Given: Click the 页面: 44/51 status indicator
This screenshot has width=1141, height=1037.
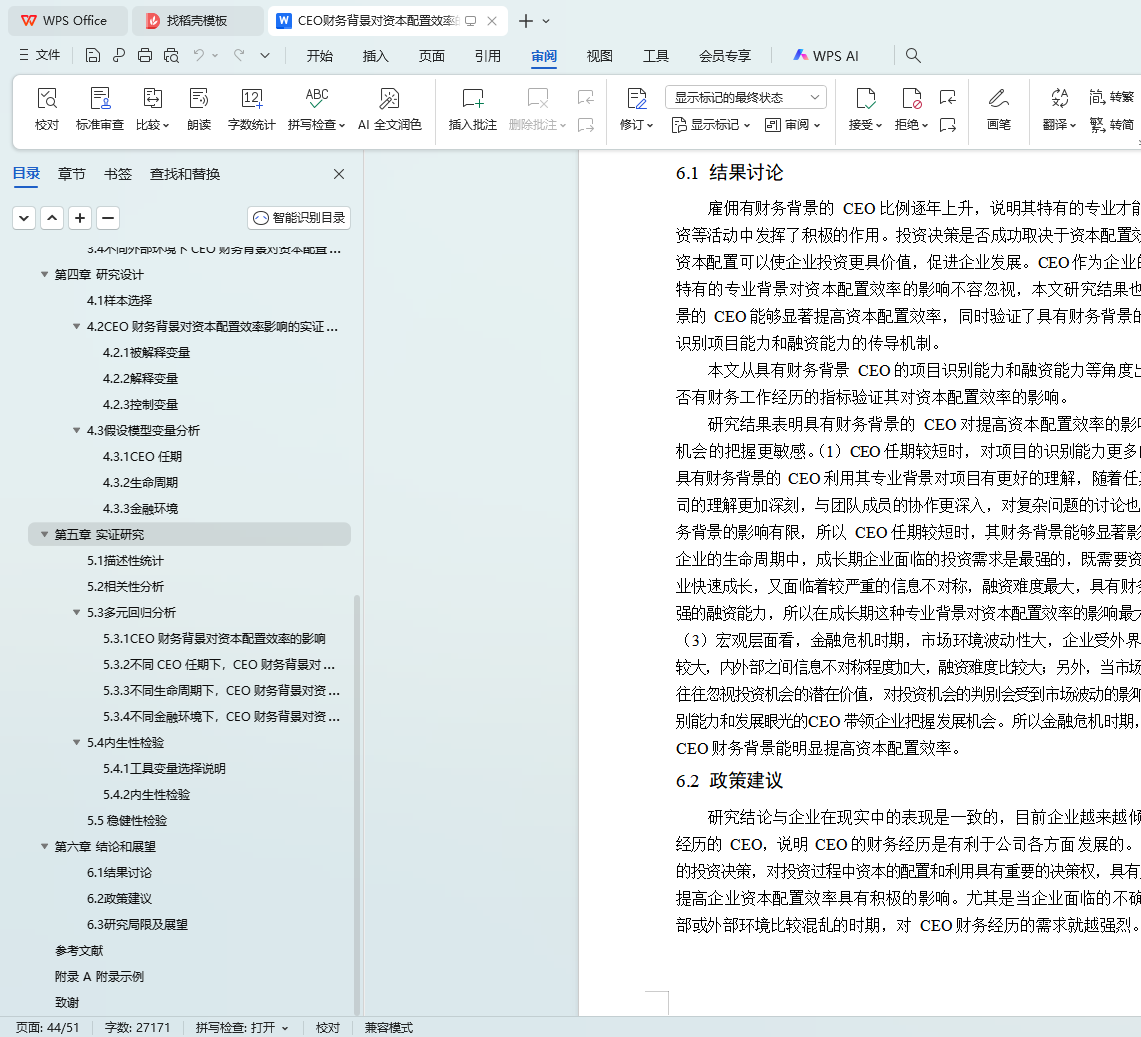Looking at the screenshot, I should tap(47, 1028).
